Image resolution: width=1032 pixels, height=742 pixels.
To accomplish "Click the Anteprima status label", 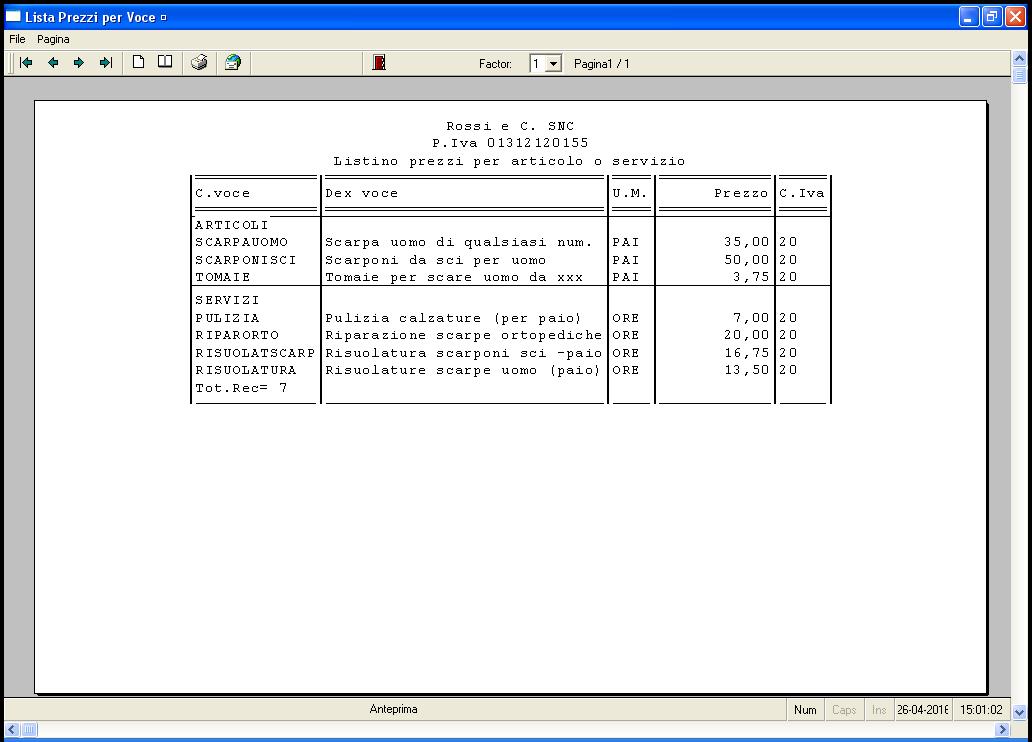I will [x=394, y=709].
